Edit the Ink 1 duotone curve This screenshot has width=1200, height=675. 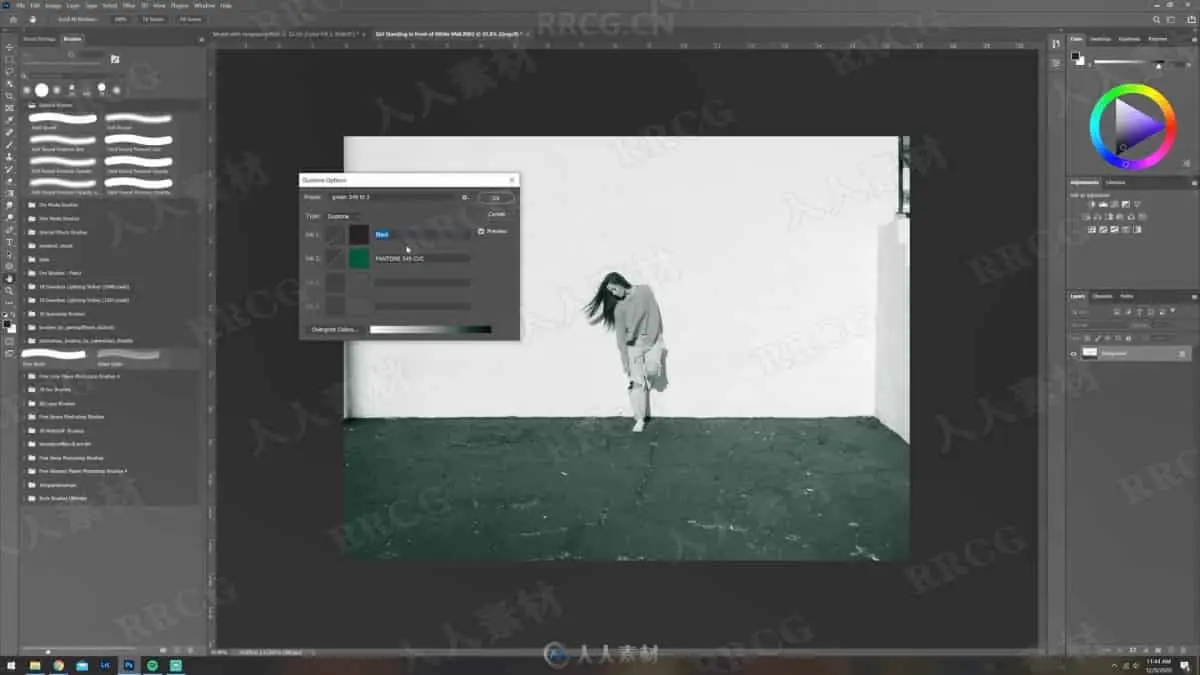(x=335, y=235)
